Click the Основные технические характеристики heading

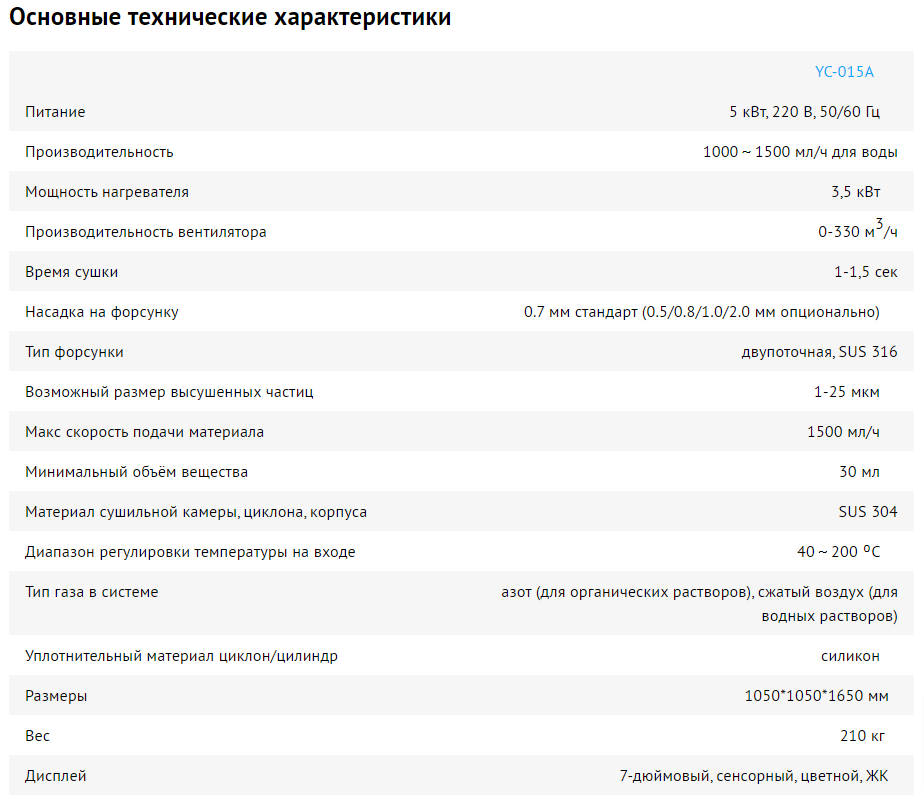click(x=230, y=17)
